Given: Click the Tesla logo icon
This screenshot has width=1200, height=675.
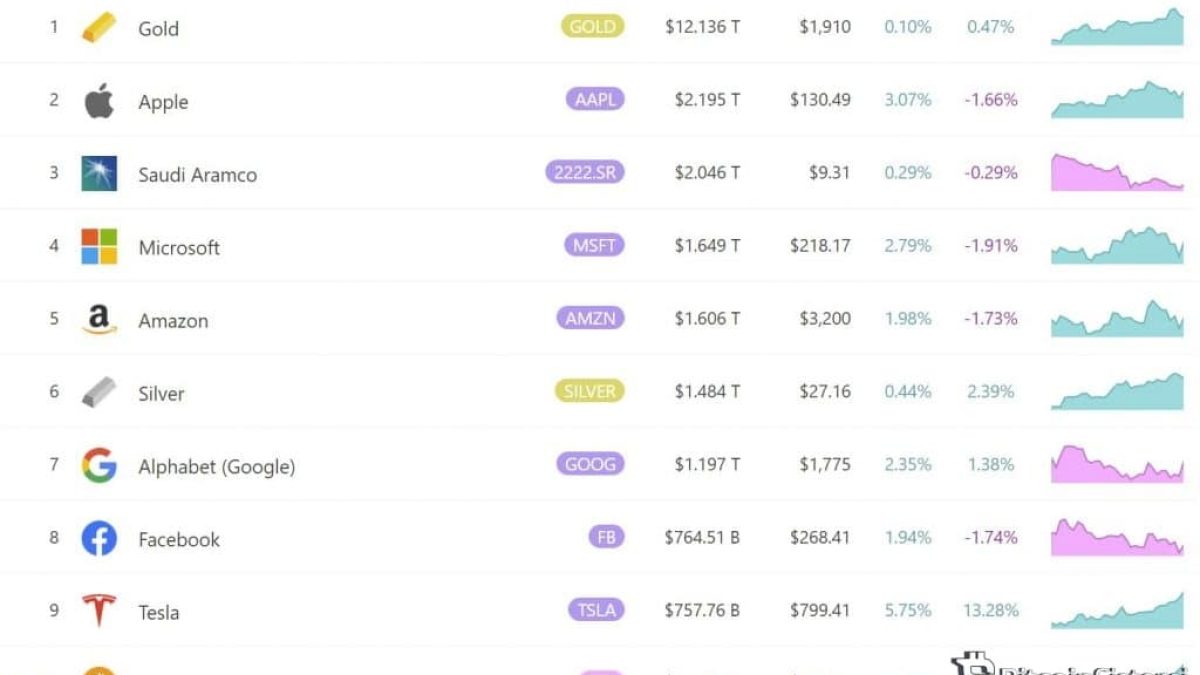Looking at the screenshot, I should 99,611.
